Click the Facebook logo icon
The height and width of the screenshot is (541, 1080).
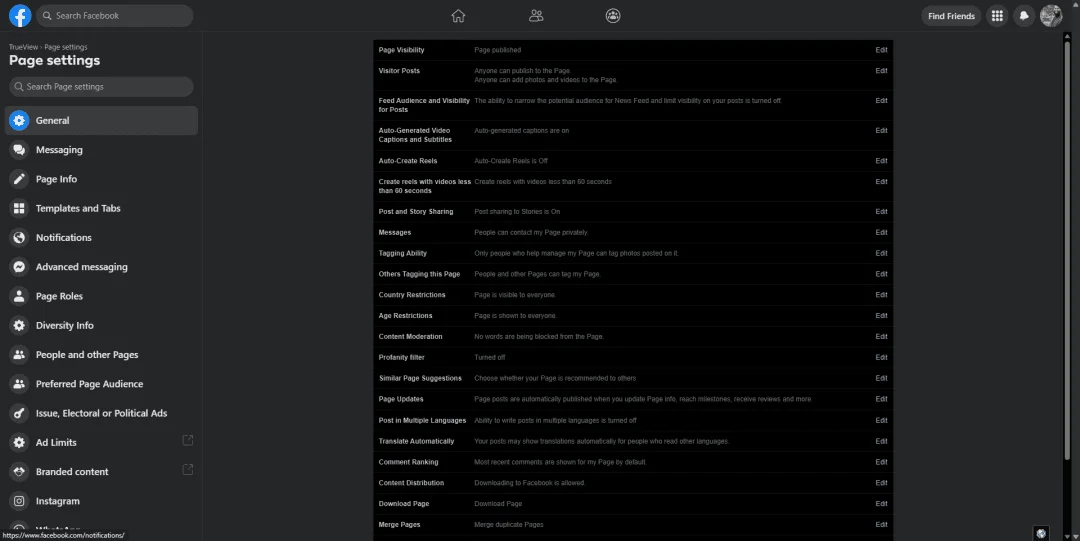[20, 15]
